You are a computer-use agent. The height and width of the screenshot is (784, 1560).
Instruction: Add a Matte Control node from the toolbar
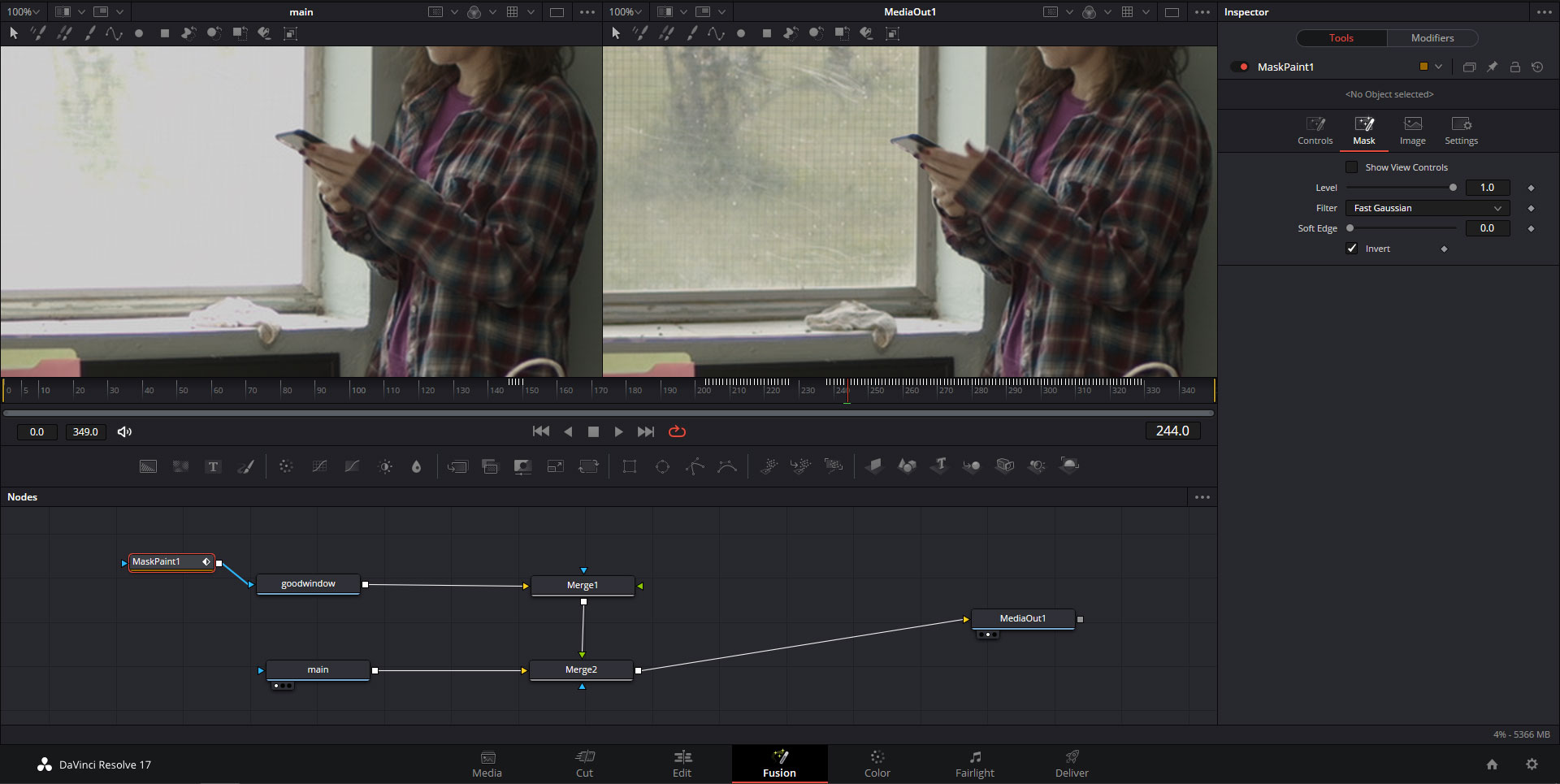coord(522,466)
